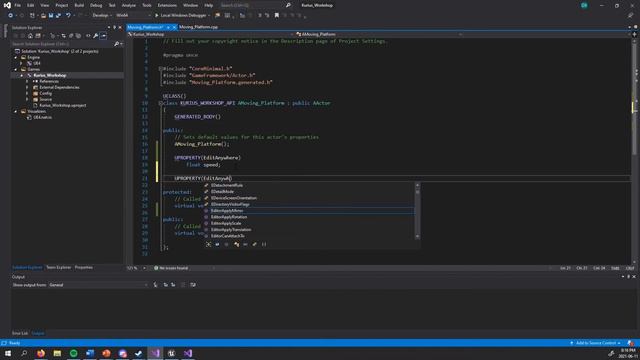640x360 pixels.
Task: Toggle first IntelliSense filter icon below the list
Action: pyautogui.click(x=208, y=244)
